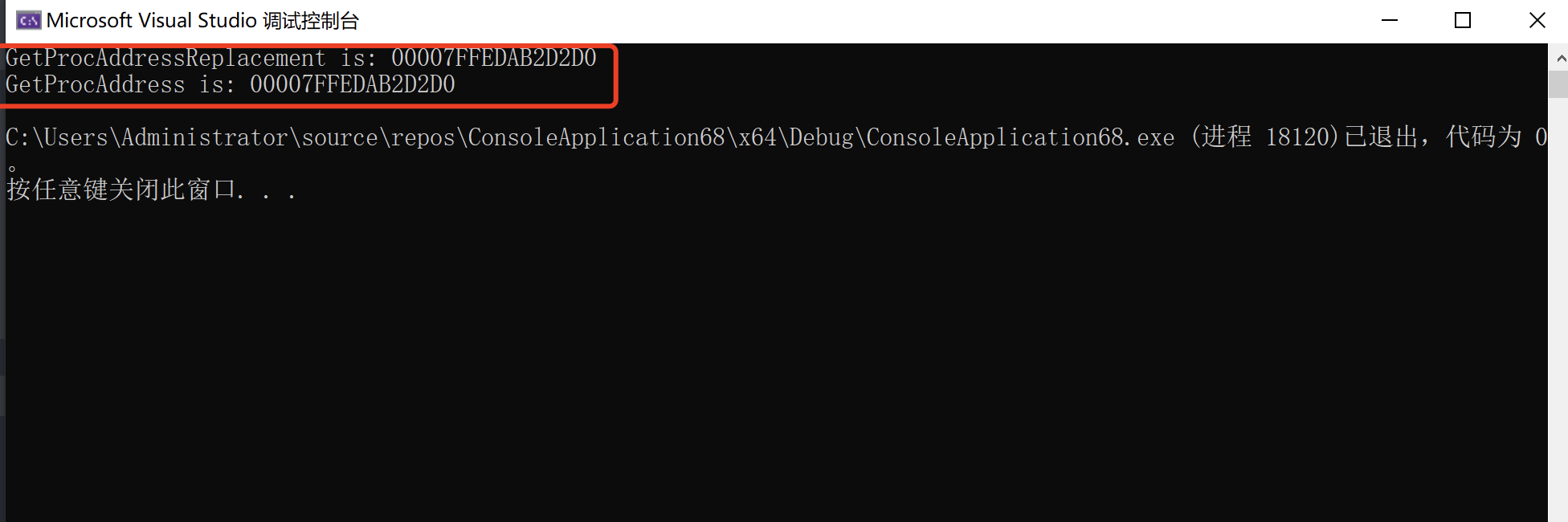This screenshot has width=1568, height=522.
Task: Click the GetProcAddressReplacement label text
Action: coord(165,58)
